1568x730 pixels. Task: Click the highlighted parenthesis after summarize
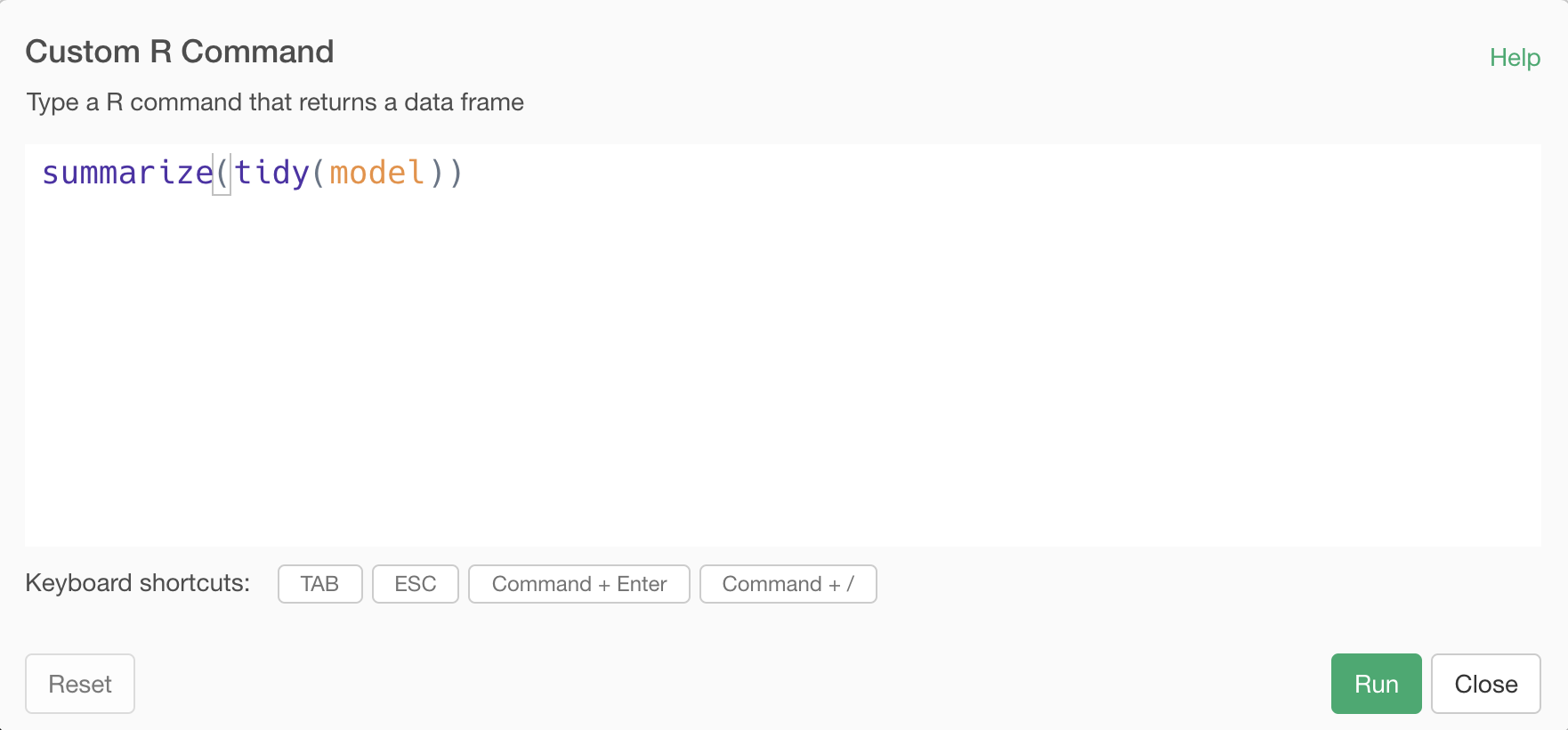(x=222, y=173)
